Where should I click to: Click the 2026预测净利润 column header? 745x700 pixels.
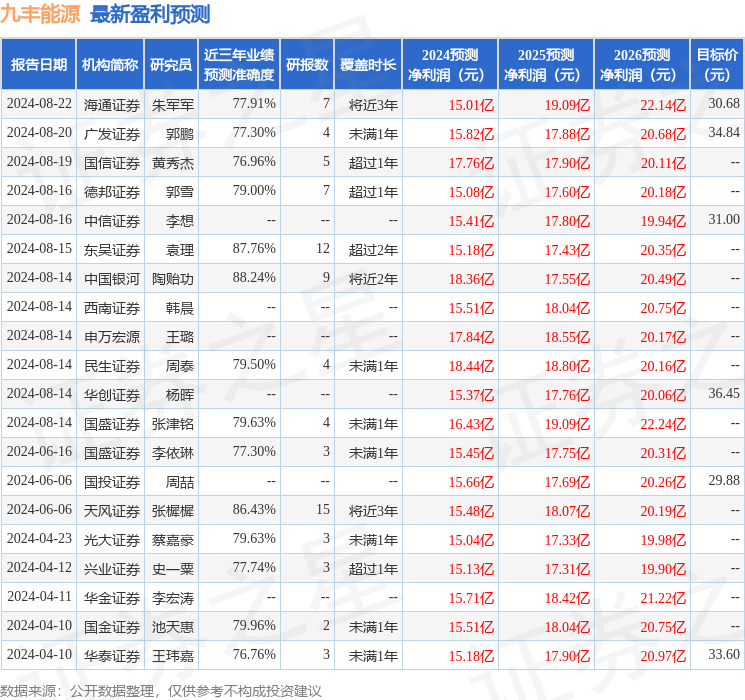tap(642, 65)
